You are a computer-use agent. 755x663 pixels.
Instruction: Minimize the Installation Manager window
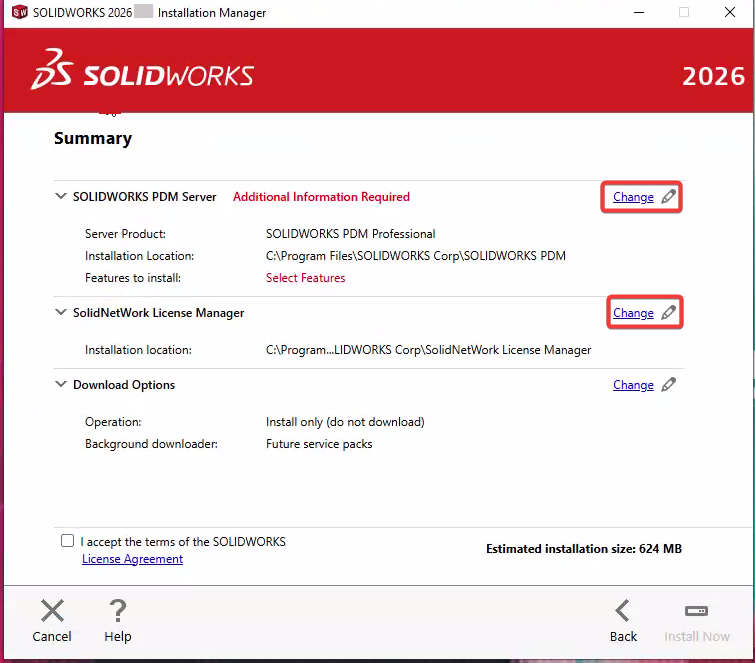[638, 13]
